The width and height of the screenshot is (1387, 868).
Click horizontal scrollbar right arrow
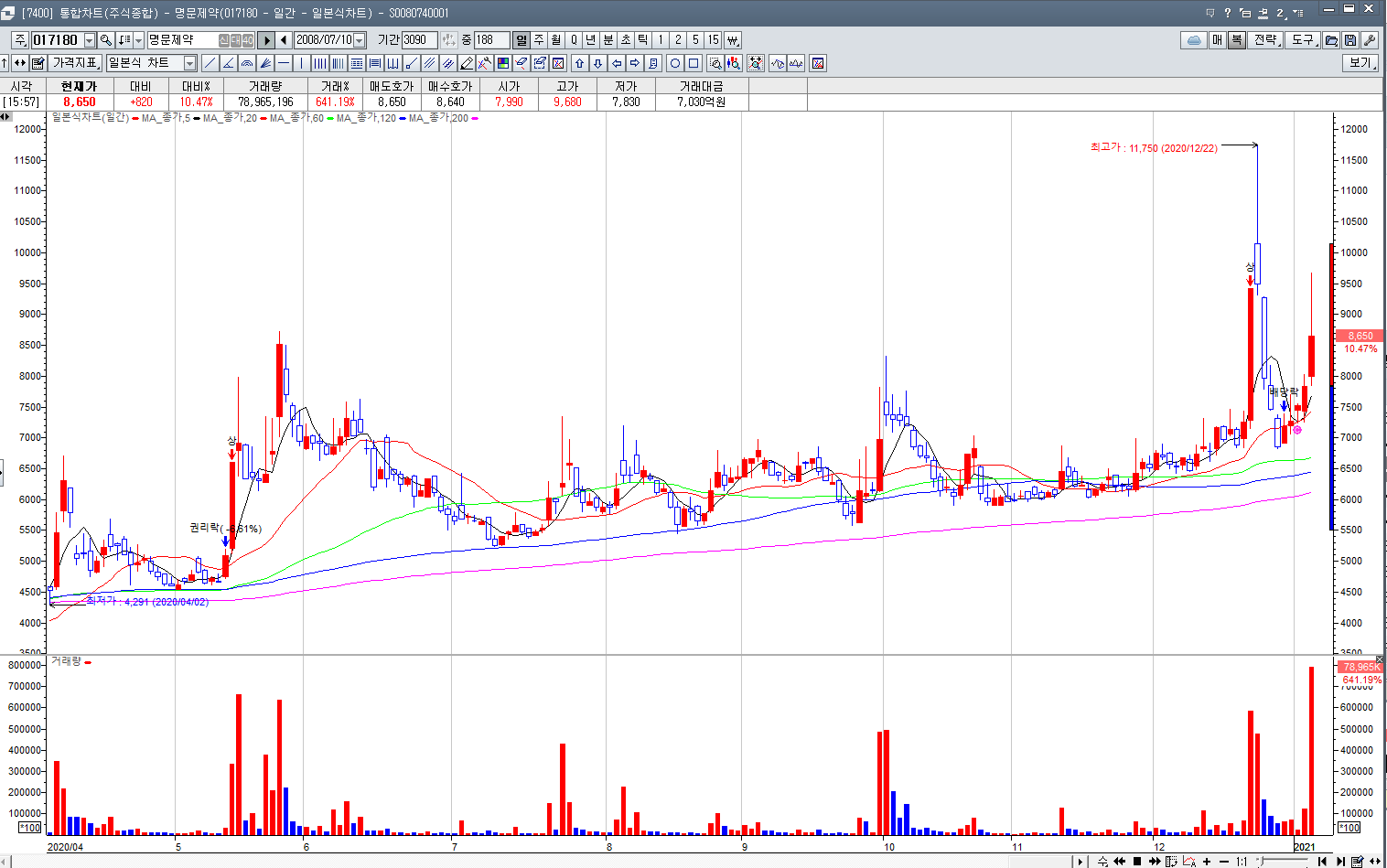click(x=1081, y=862)
